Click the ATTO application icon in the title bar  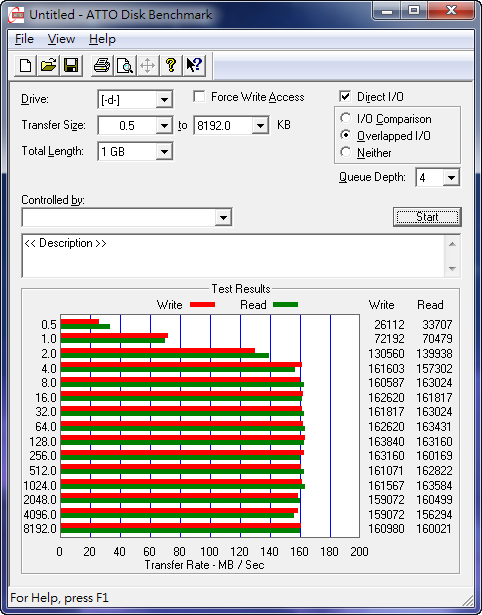click(16, 15)
